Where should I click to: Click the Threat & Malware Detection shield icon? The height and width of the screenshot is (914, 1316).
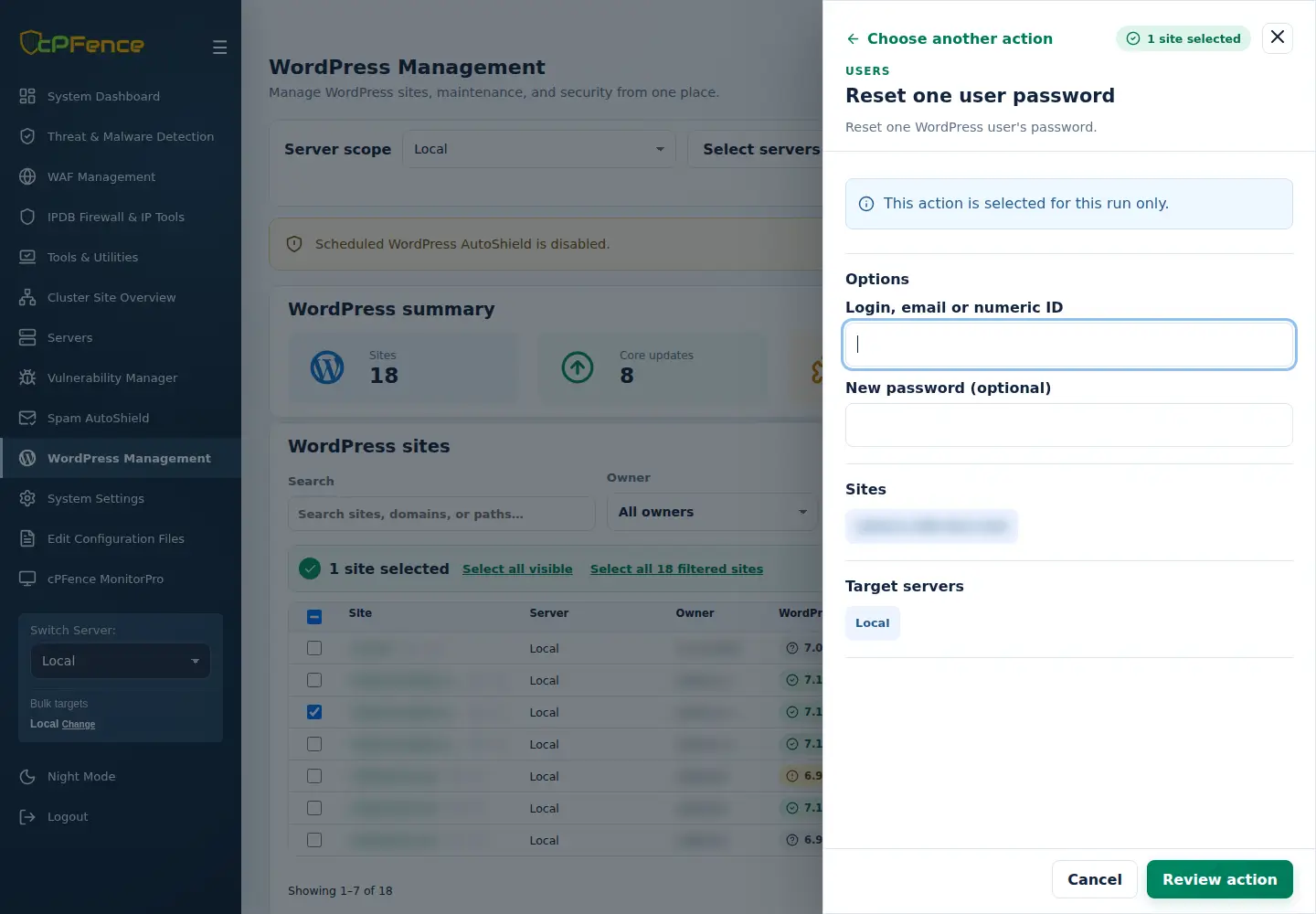click(x=27, y=136)
